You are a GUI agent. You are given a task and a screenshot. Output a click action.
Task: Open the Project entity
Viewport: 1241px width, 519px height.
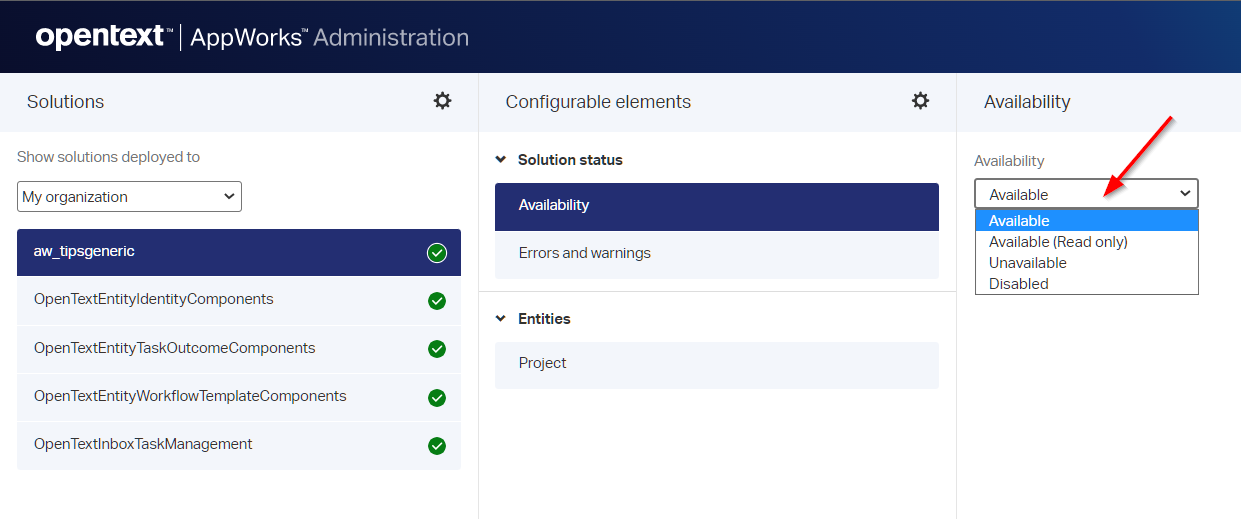point(717,365)
